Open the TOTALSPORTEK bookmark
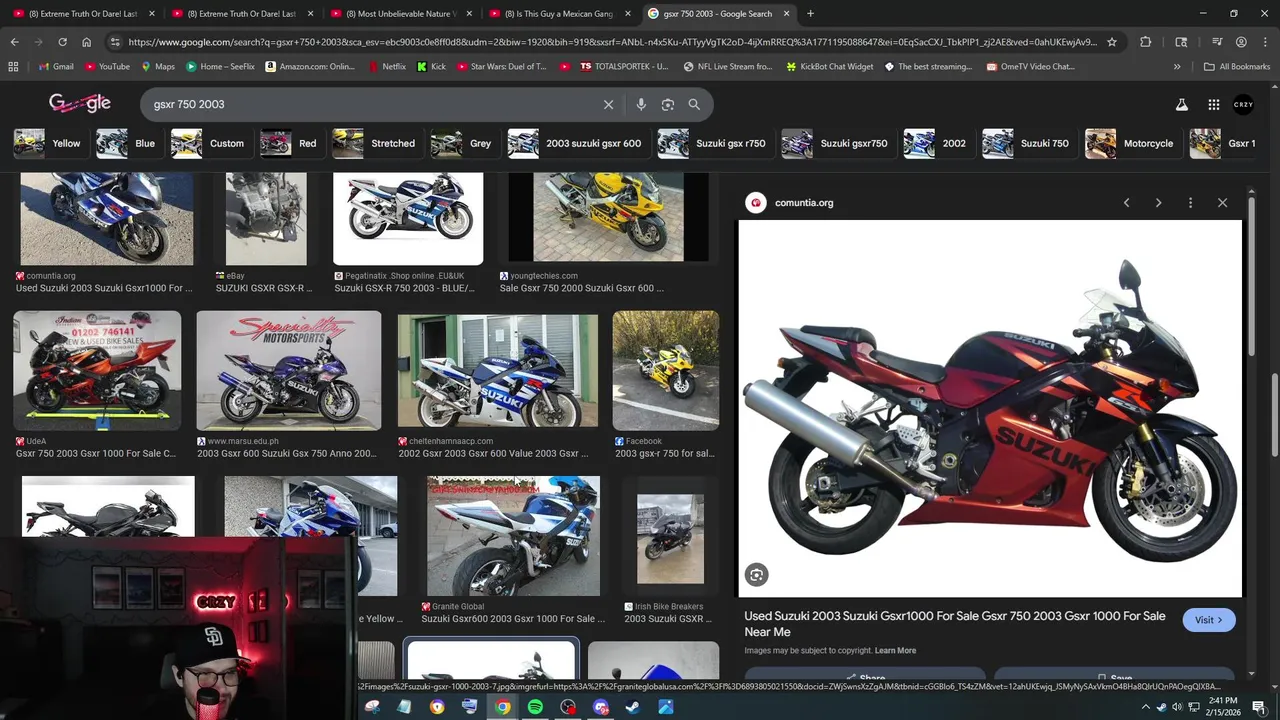 pos(625,66)
